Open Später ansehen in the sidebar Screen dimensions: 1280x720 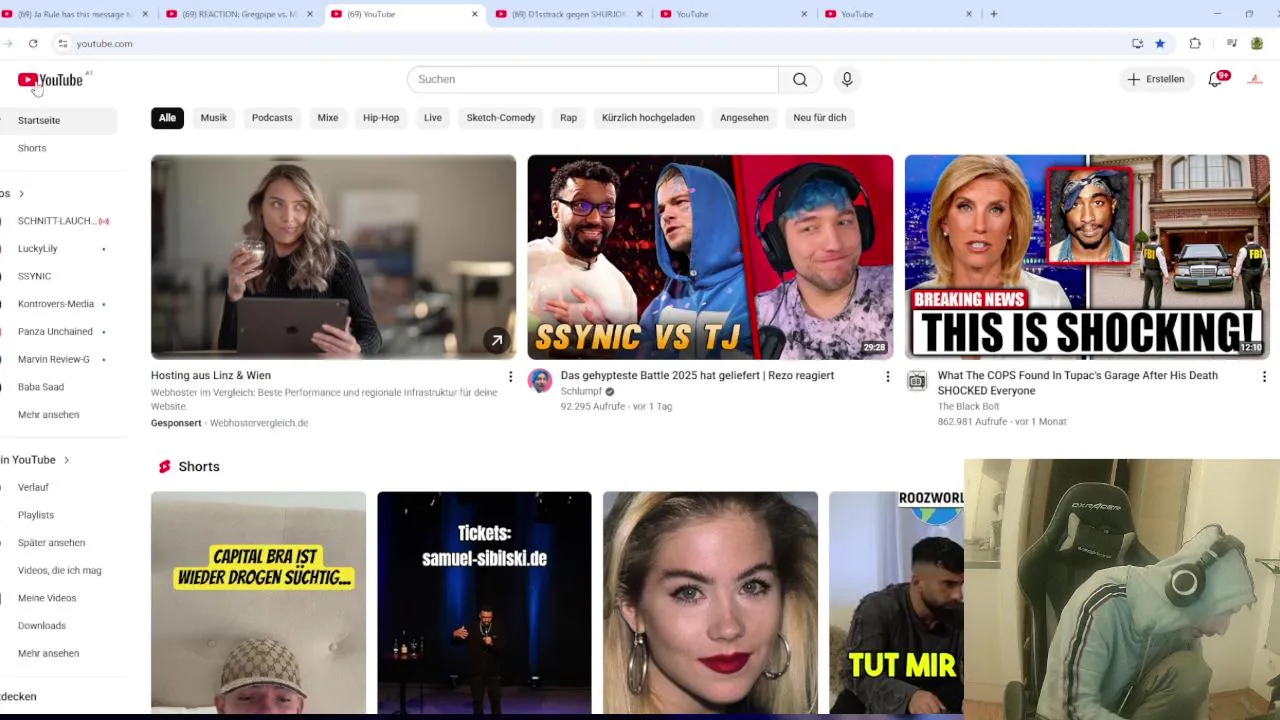click(x=51, y=543)
